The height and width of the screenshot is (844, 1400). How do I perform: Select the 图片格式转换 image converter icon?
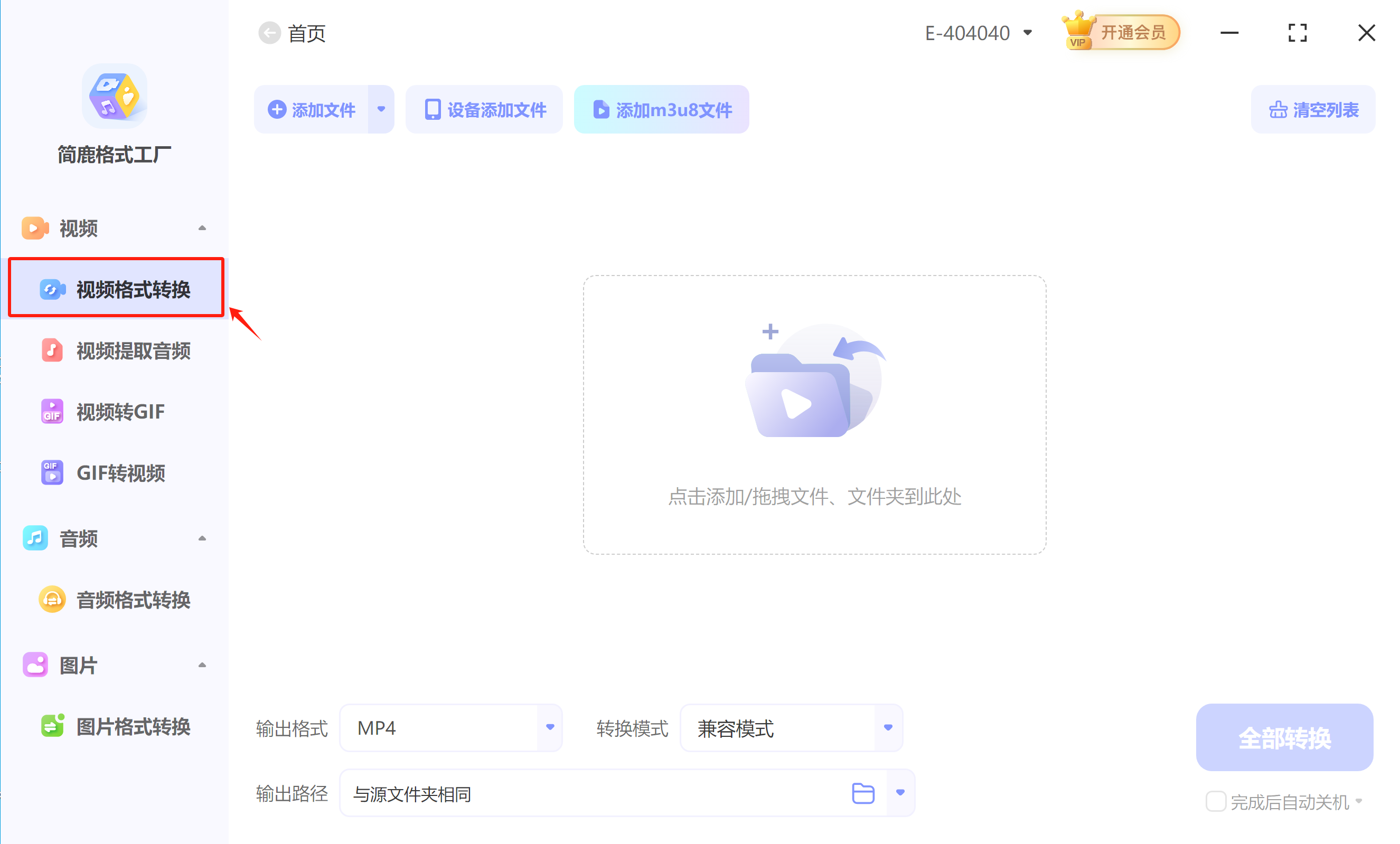tap(52, 726)
